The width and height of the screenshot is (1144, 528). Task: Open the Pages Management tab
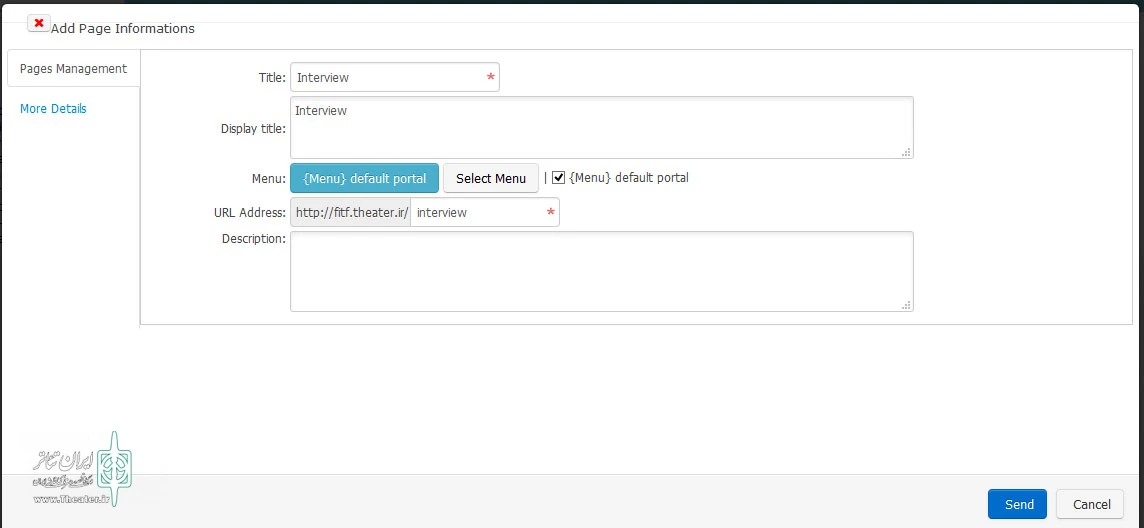73,69
